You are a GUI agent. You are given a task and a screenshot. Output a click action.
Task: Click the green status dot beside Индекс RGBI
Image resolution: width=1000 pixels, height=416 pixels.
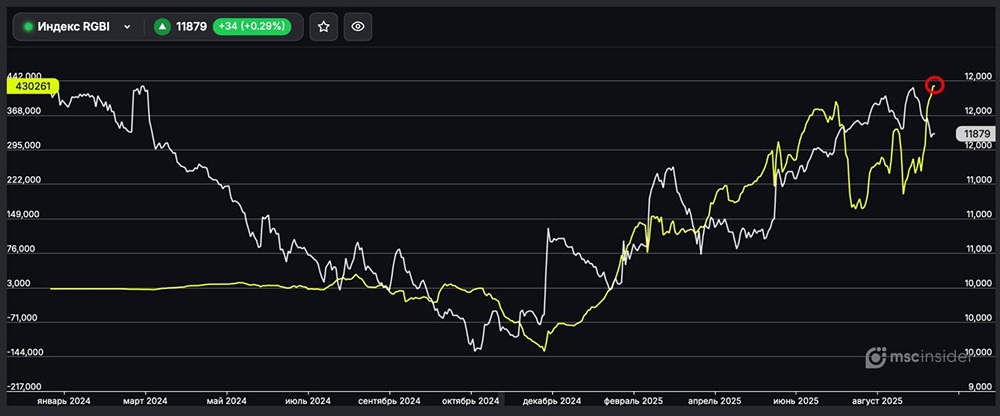[x=28, y=27]
